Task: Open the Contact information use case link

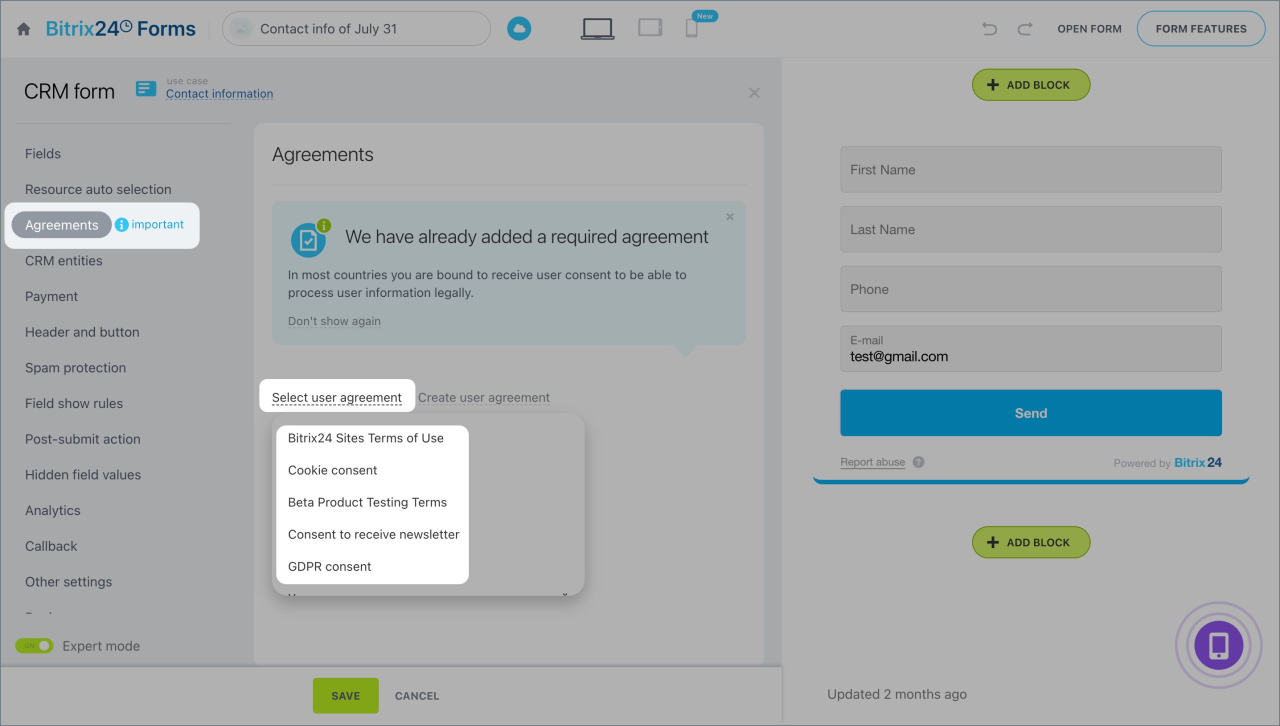Action: [x=219, y=94]
